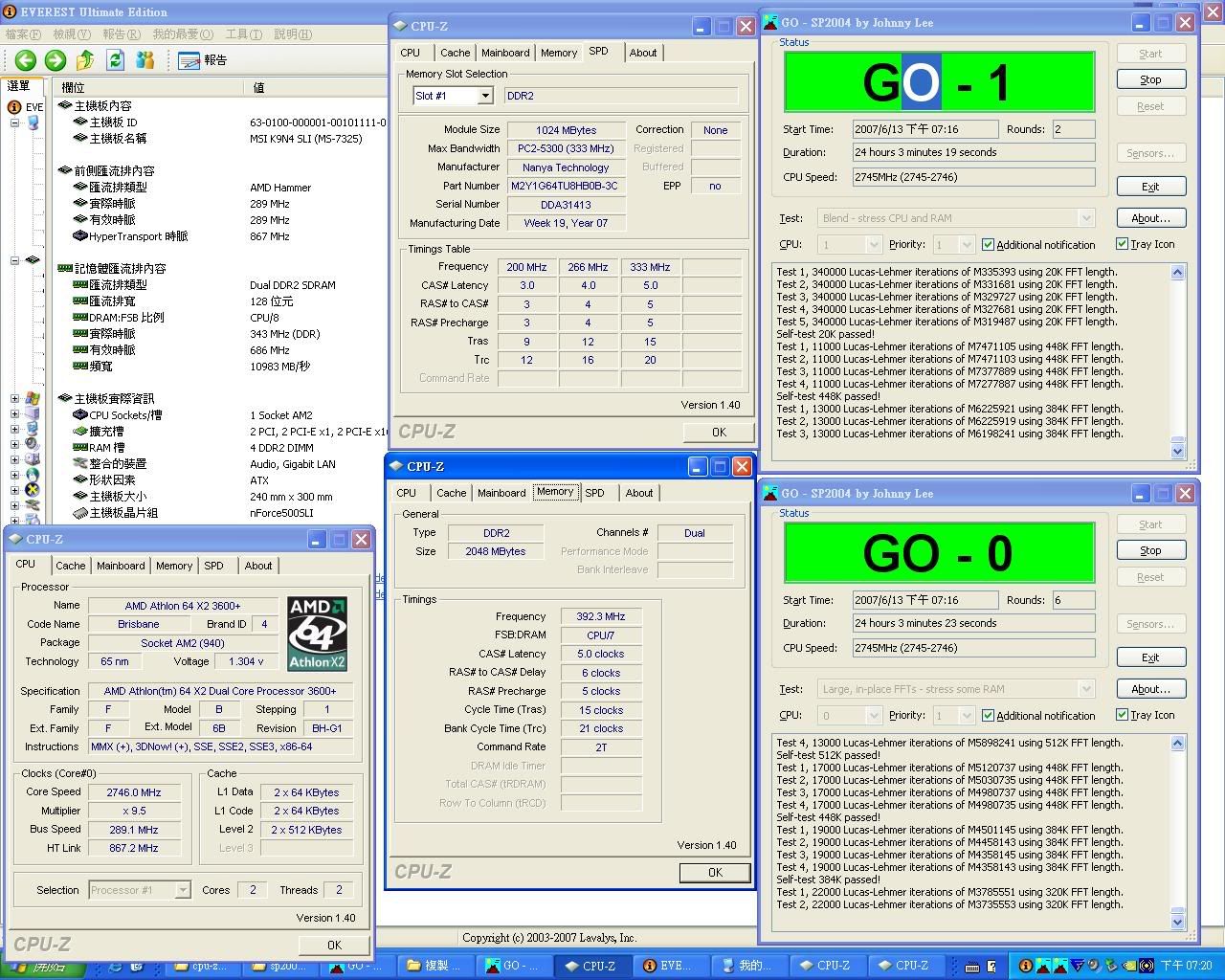Click the GO-1 SP2004 window title icon

770,22
